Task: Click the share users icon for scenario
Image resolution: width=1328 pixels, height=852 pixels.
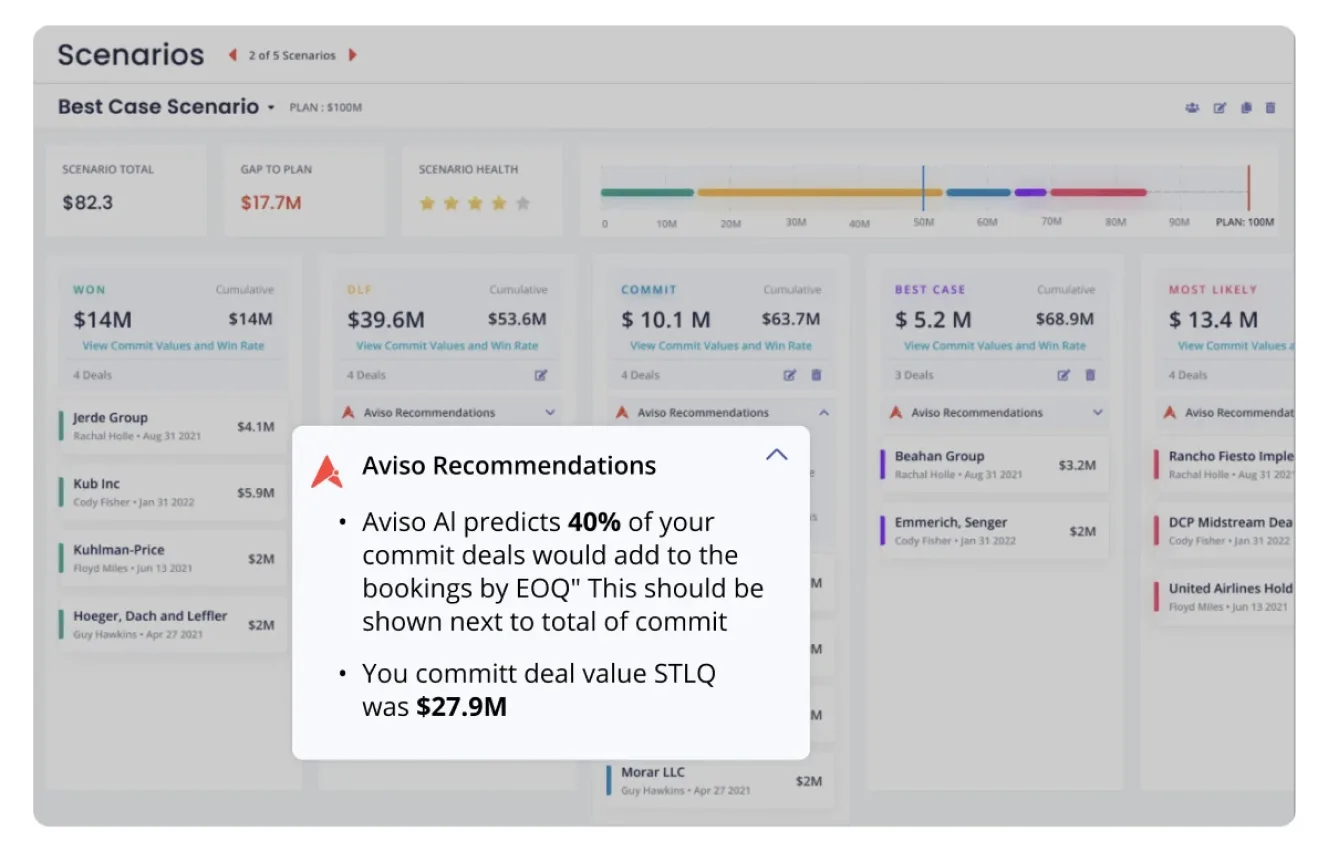Action: (1192, 108)
